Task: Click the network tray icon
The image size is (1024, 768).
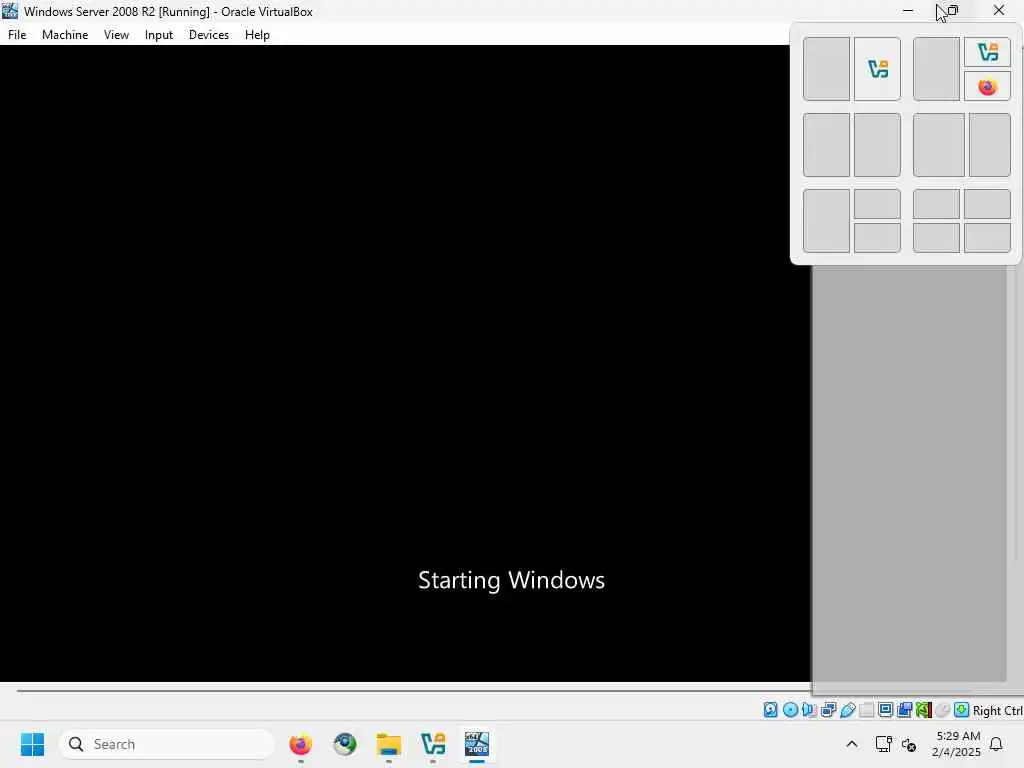Action: point(884,744)
